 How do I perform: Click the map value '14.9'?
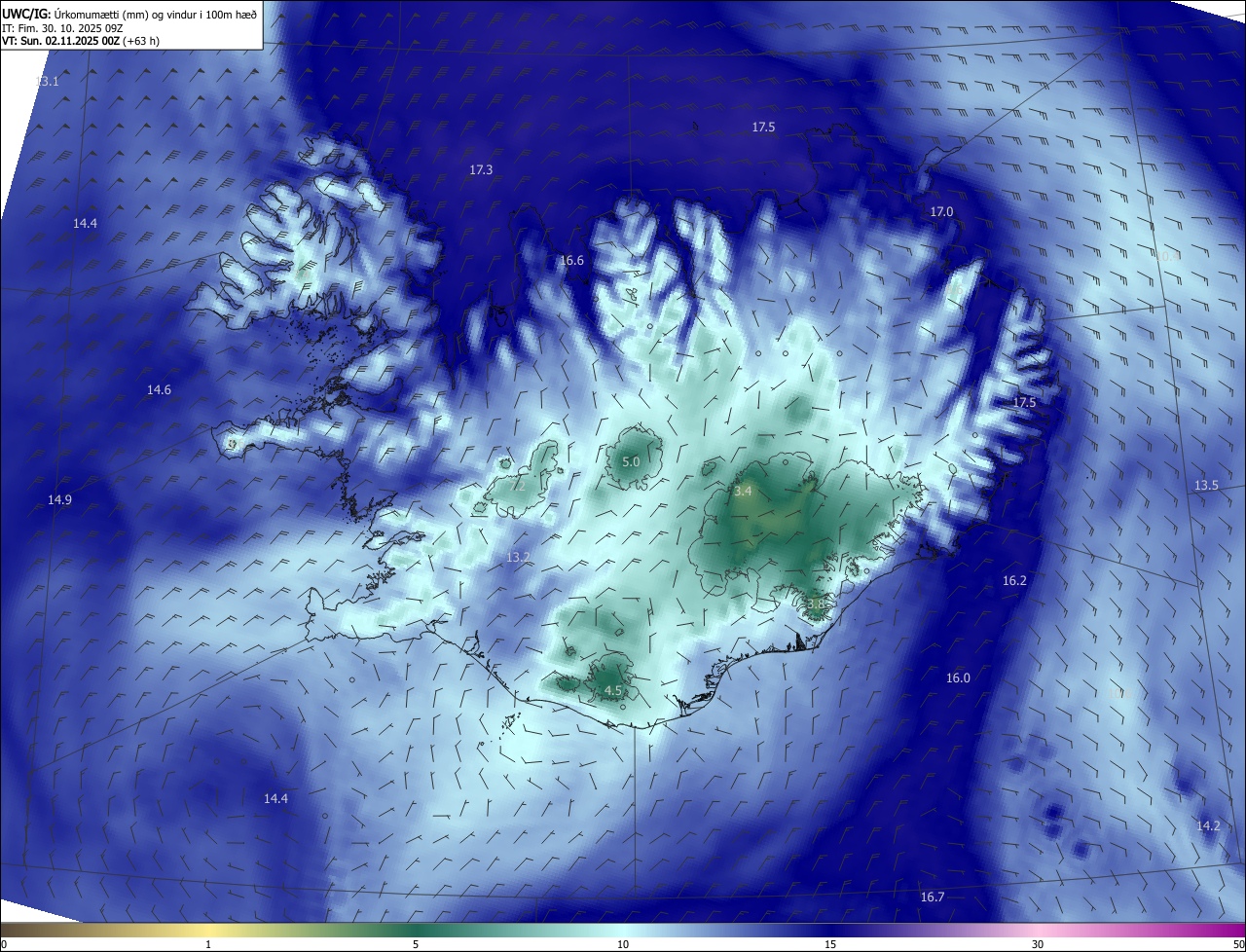pos(59,500)
